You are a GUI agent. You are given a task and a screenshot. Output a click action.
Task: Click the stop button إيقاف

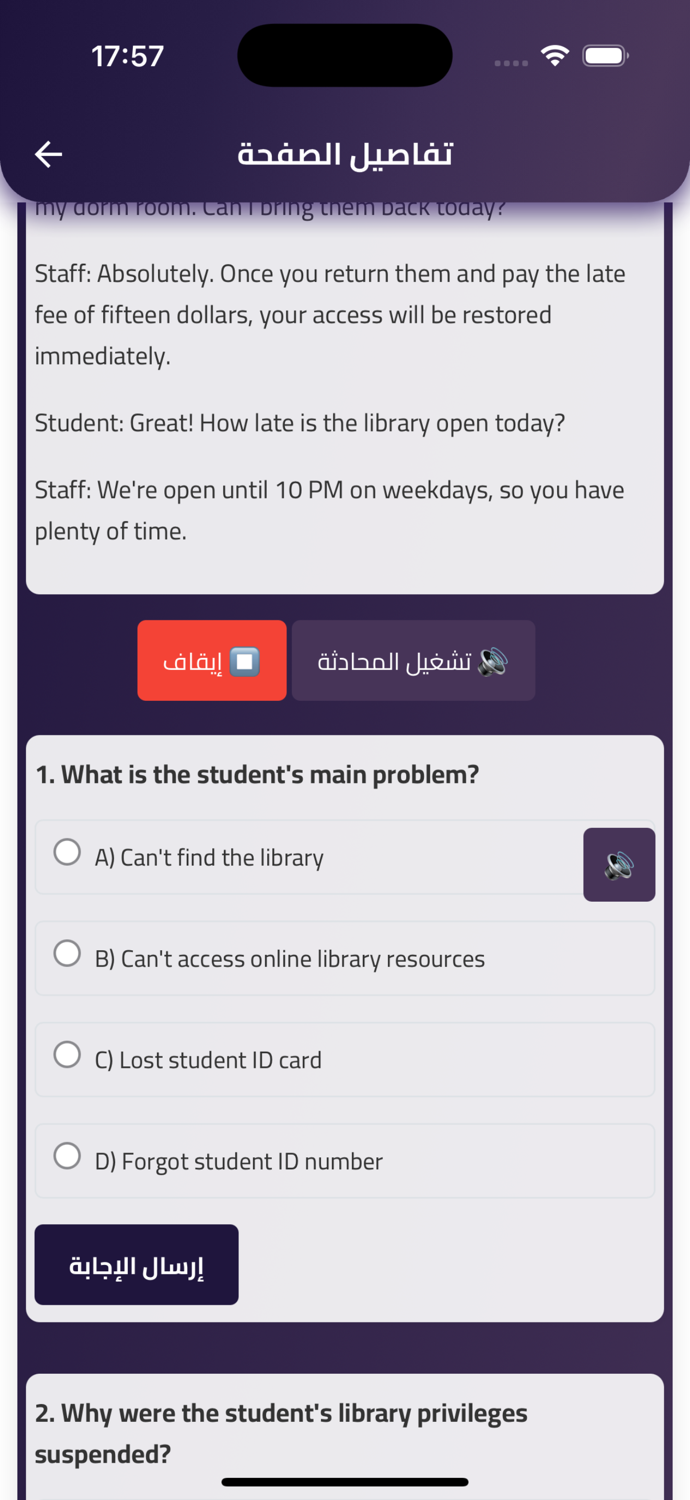(212, 661)
